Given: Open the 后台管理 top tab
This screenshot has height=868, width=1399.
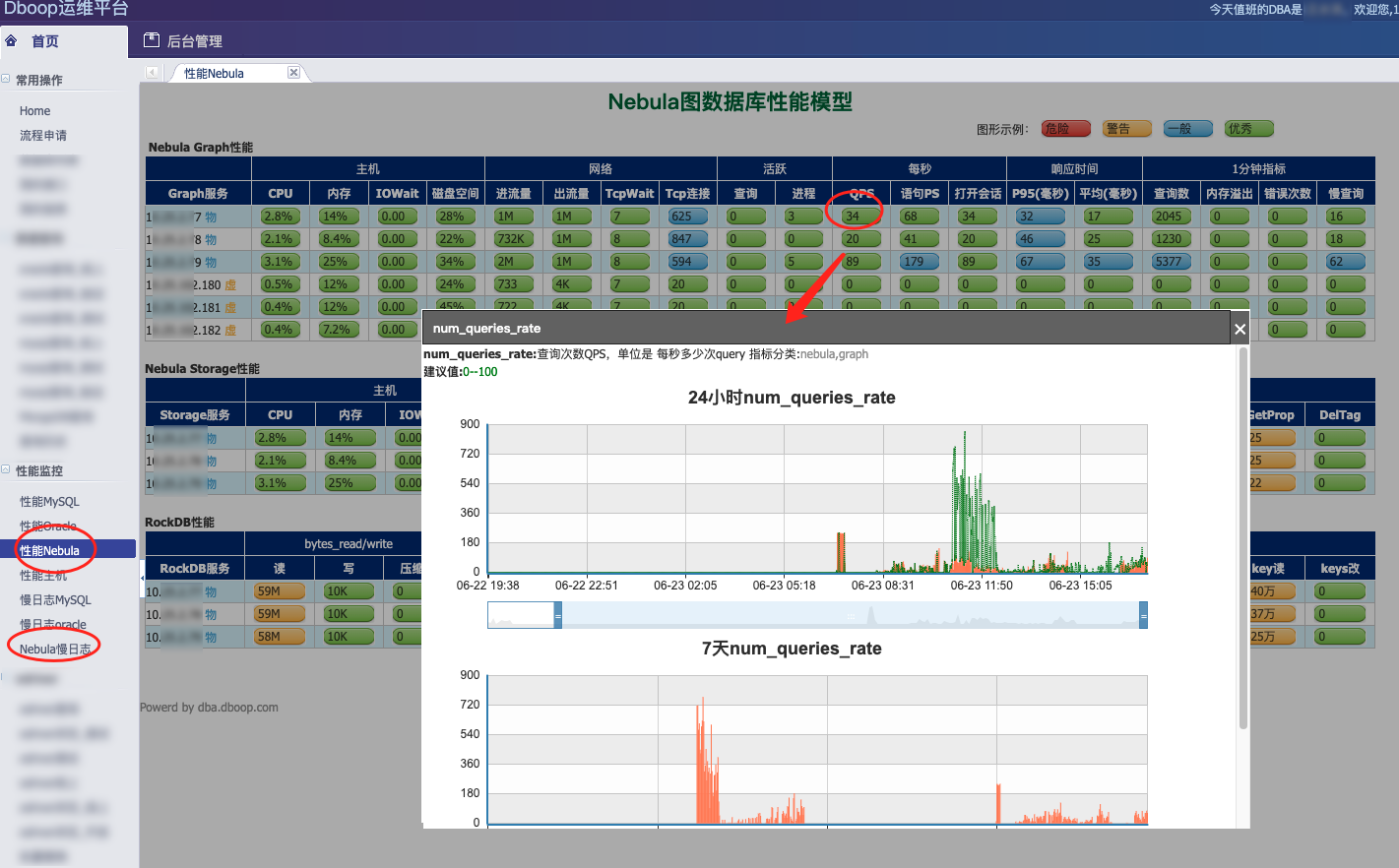Looking at the screenshot, I should [195, 41].
